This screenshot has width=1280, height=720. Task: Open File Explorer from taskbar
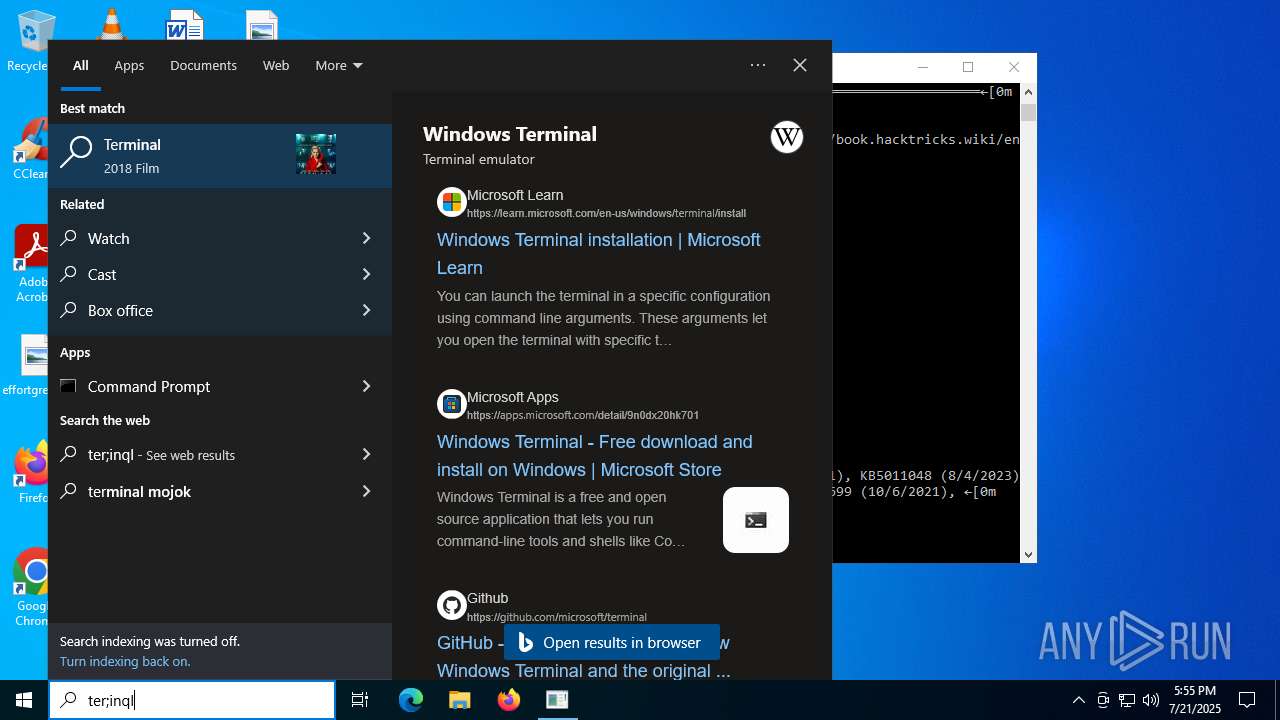click(x=459, y=700)
